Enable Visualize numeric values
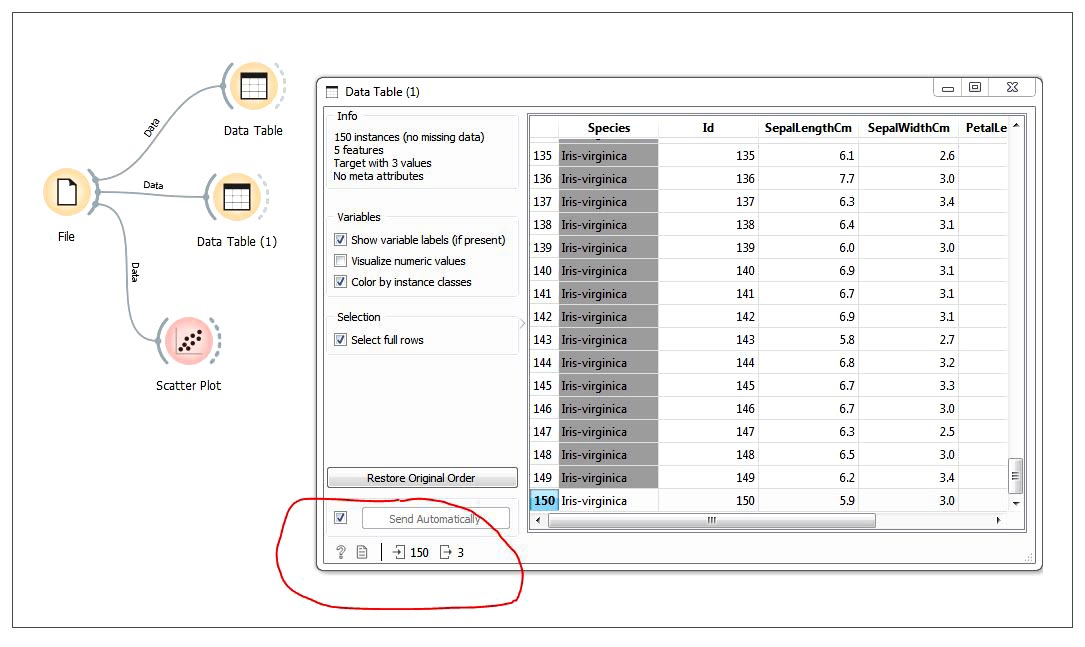 (x=341, y=261)
